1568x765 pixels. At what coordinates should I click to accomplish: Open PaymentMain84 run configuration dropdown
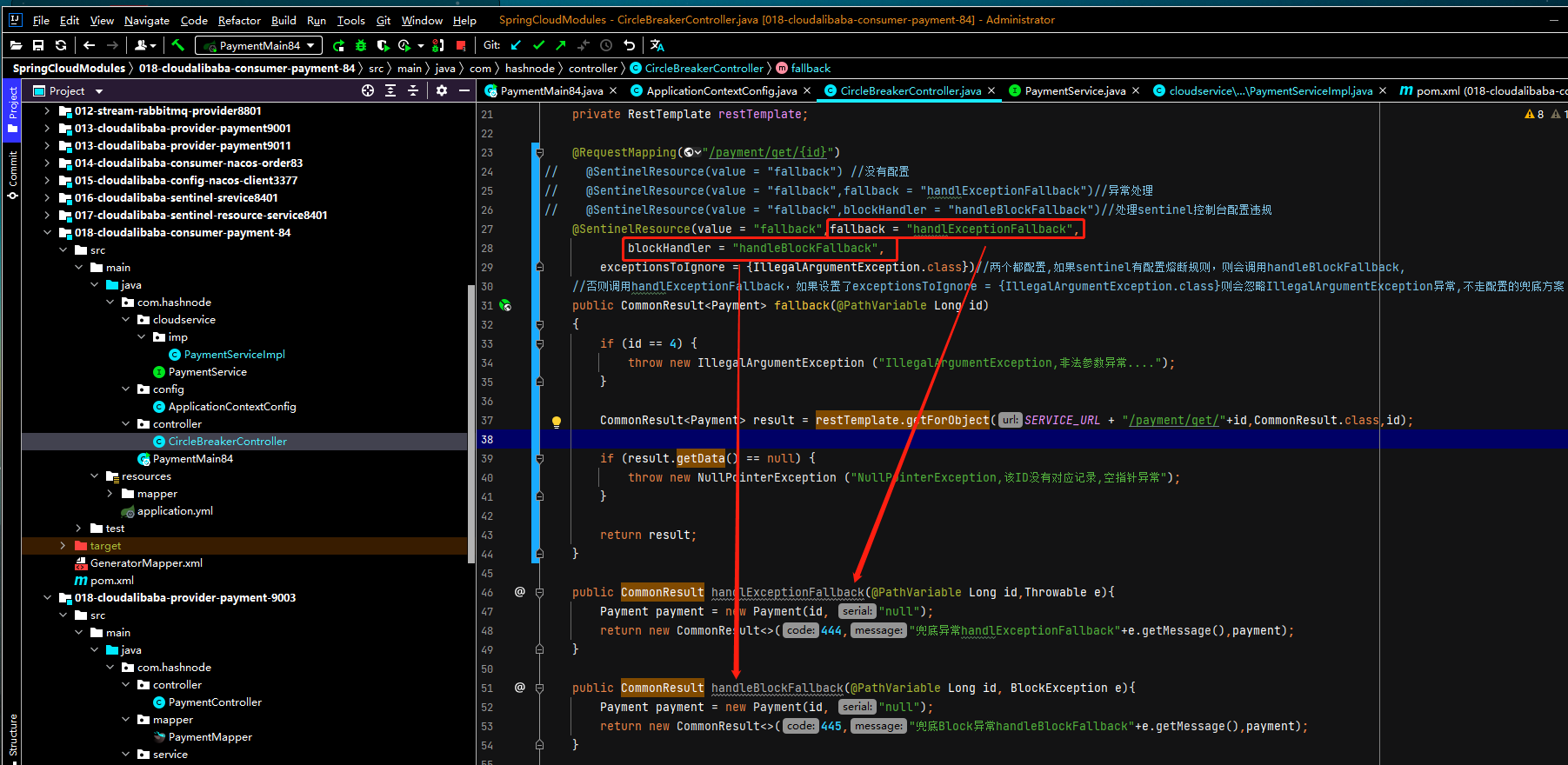pyautogui.click(x=259, y=45)
